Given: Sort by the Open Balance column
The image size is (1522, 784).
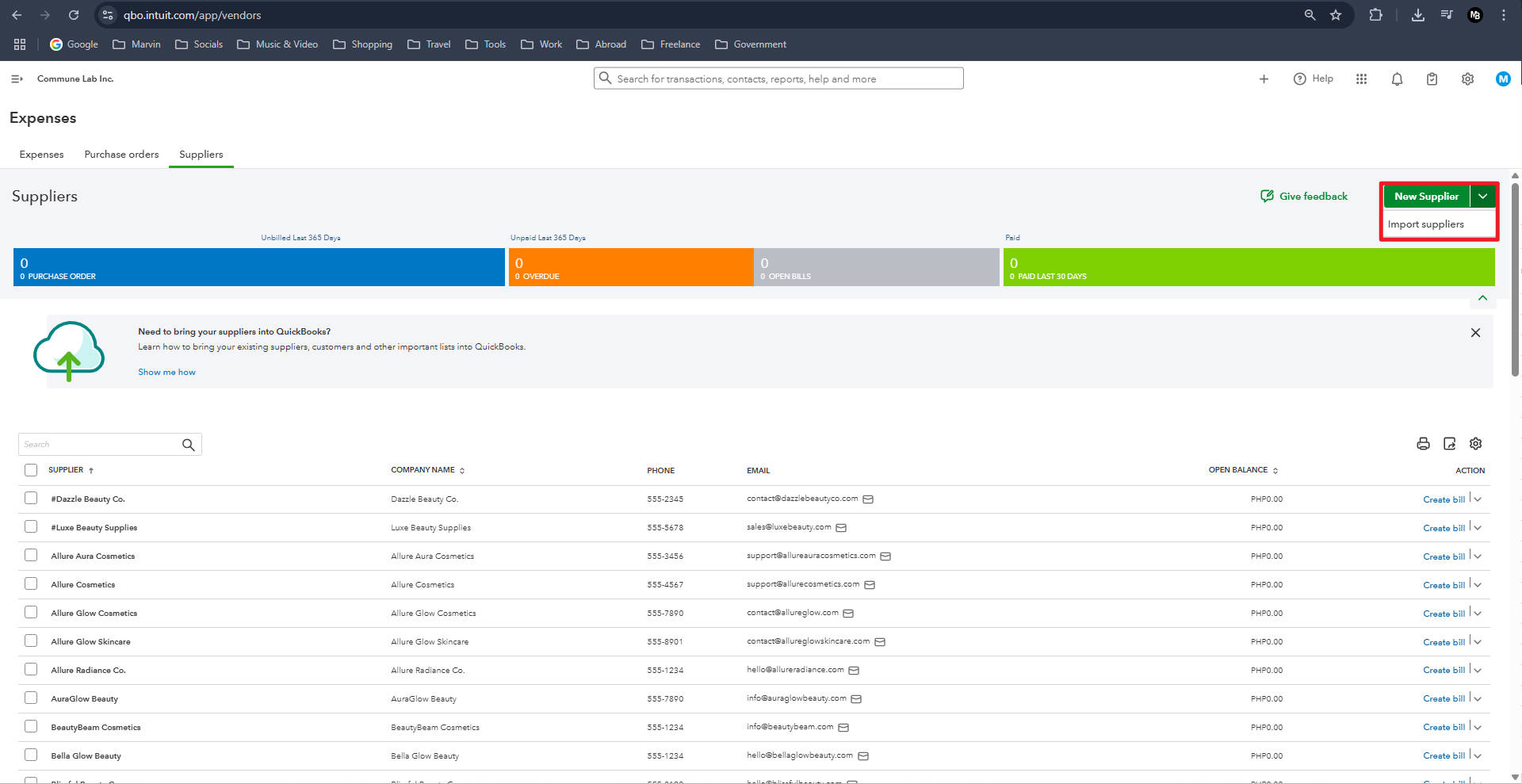Looking at the screenshot, I should coord(1243,470).
